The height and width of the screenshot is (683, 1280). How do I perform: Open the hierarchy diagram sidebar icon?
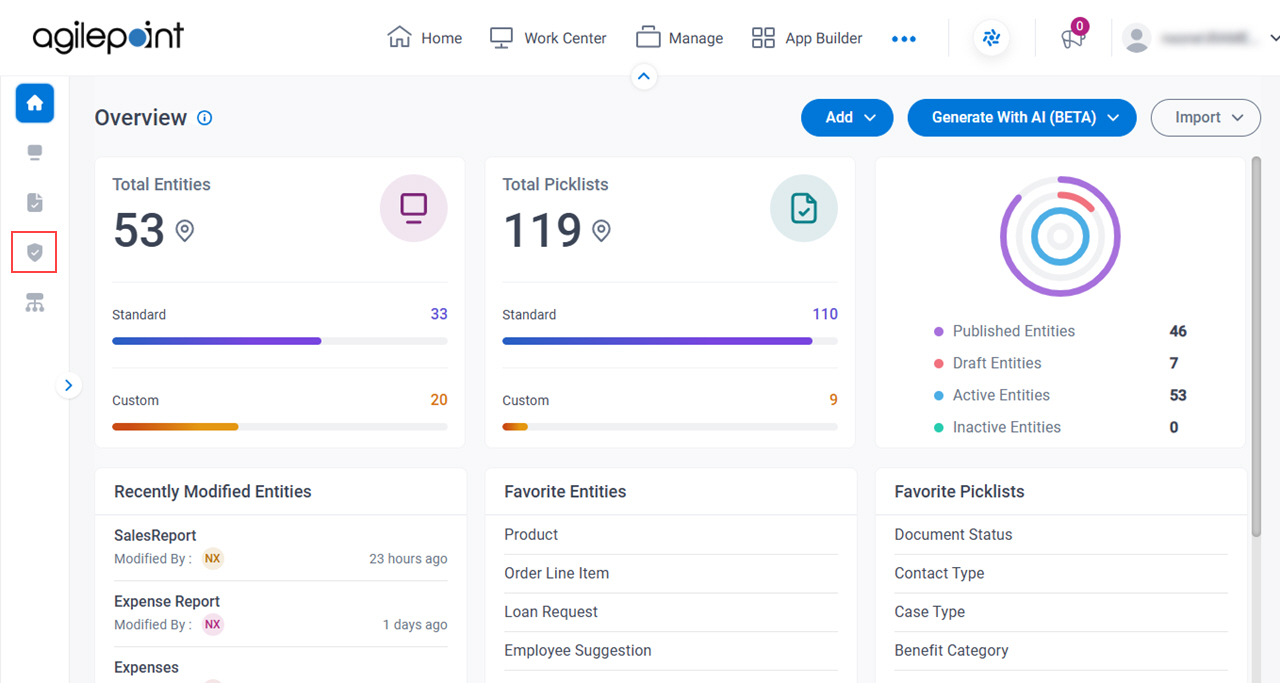(35, 303)
